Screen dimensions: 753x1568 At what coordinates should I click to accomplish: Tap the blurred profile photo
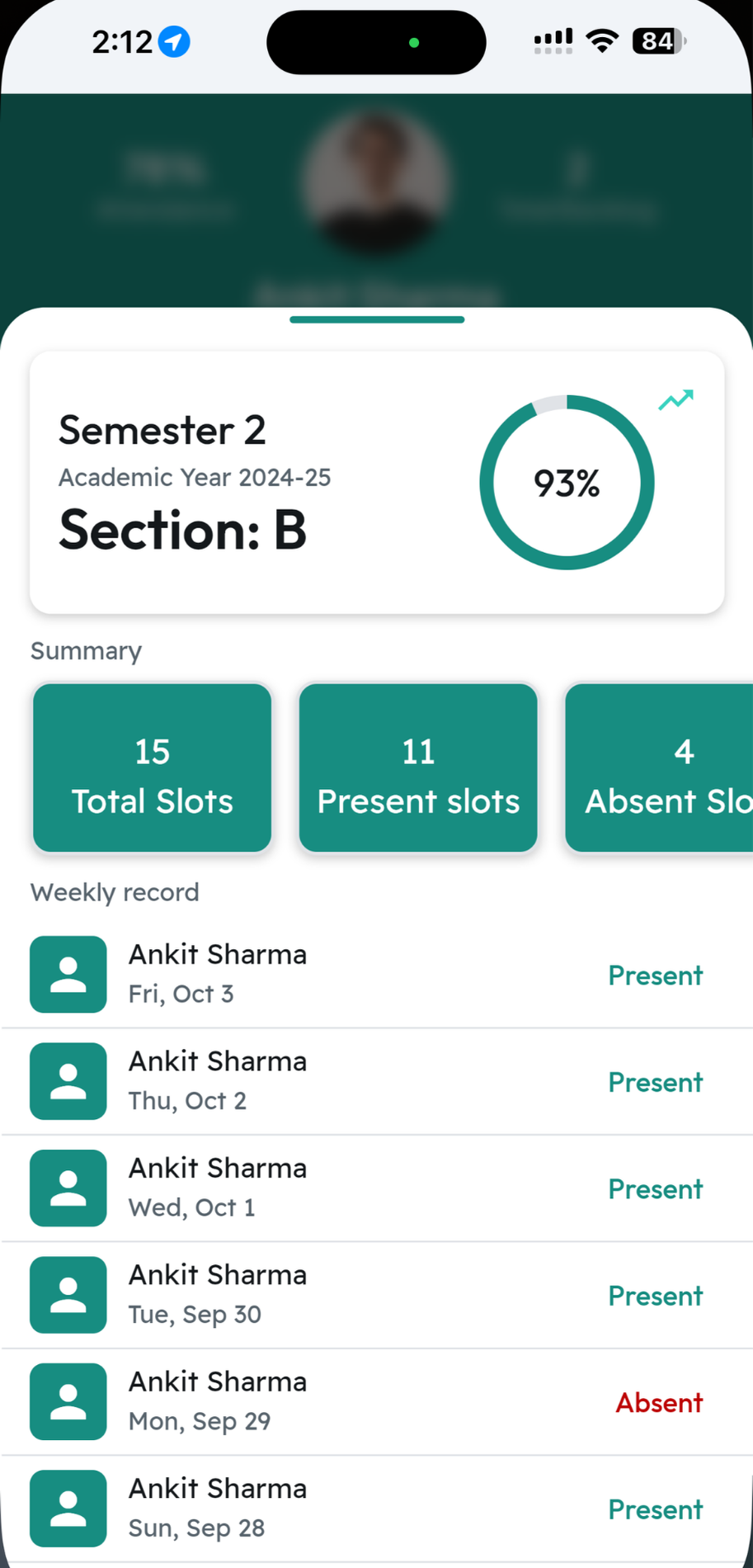click(x=376, y=180)
